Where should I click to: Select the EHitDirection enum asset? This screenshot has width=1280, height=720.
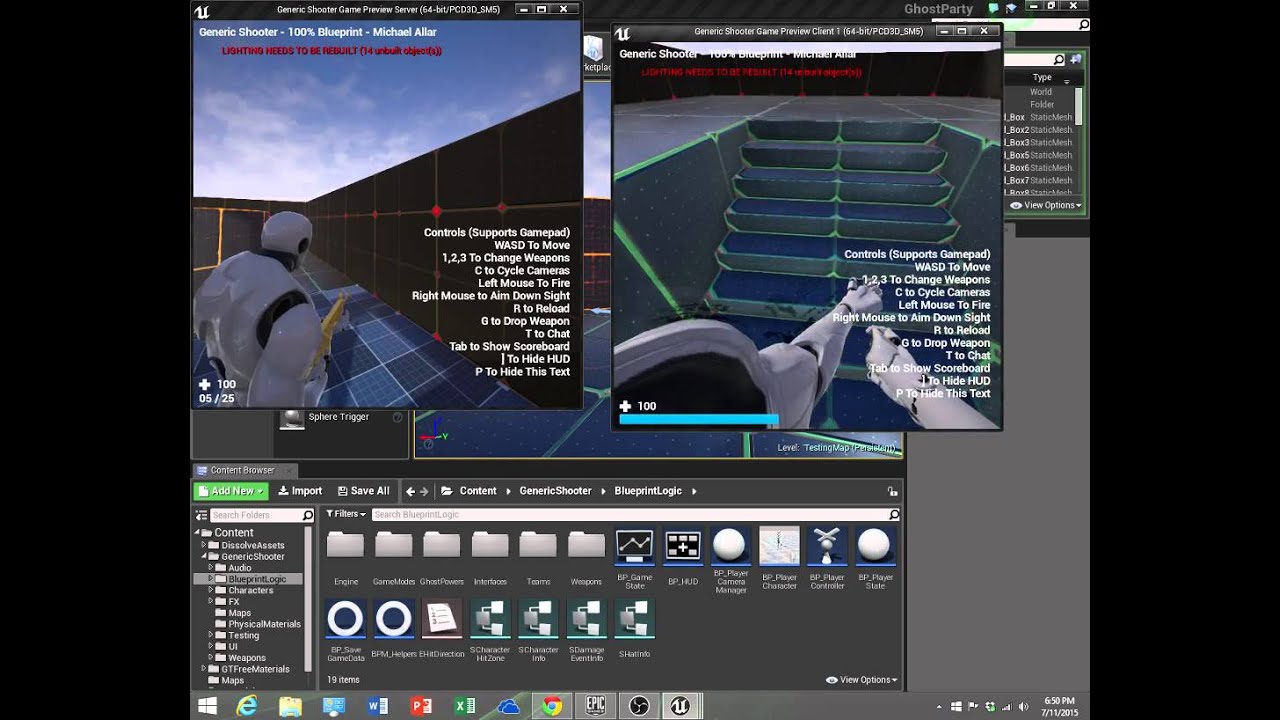coord(442,629)
